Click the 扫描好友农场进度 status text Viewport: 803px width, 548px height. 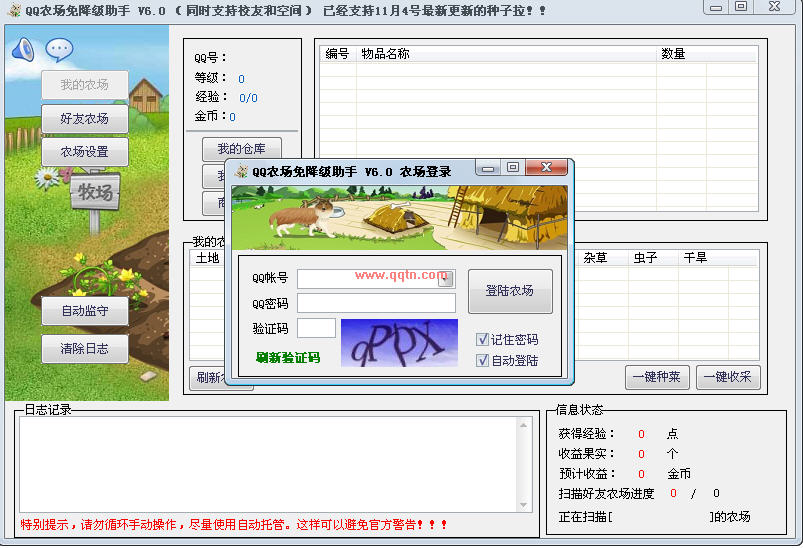tap(606, 494)
